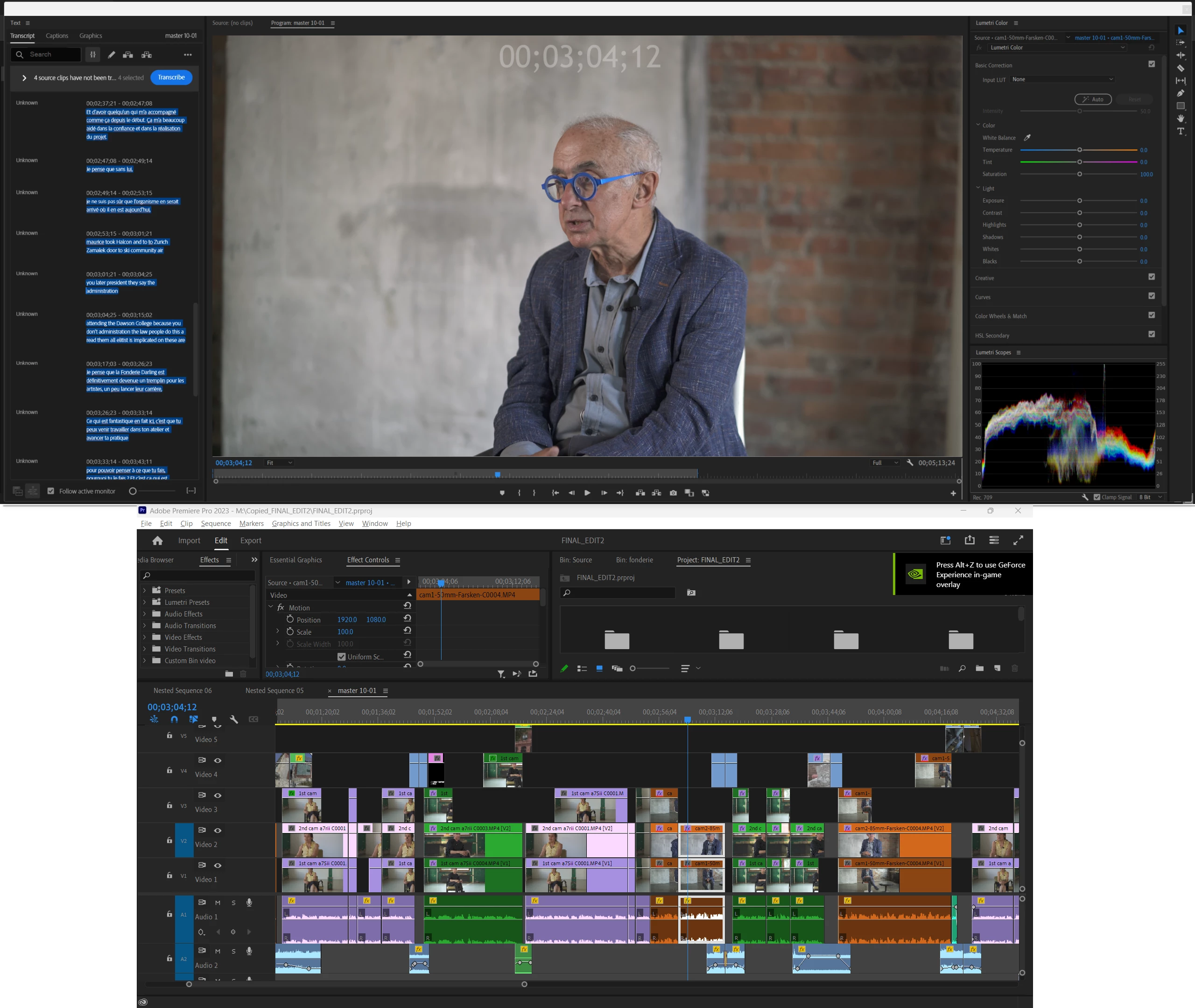Select the Type tool
Viewport: 1195px width, 1008px height.
coord(1180,132)
